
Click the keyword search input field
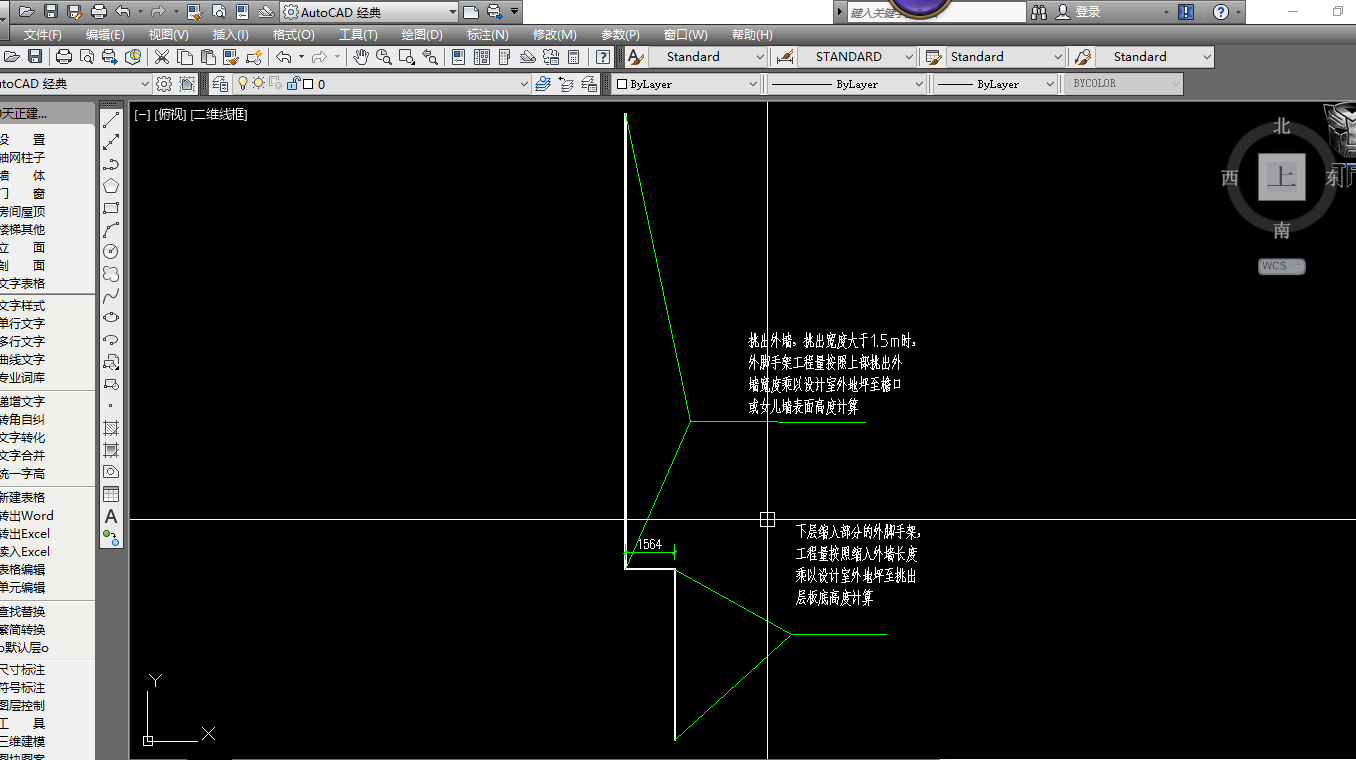[936, 12]
